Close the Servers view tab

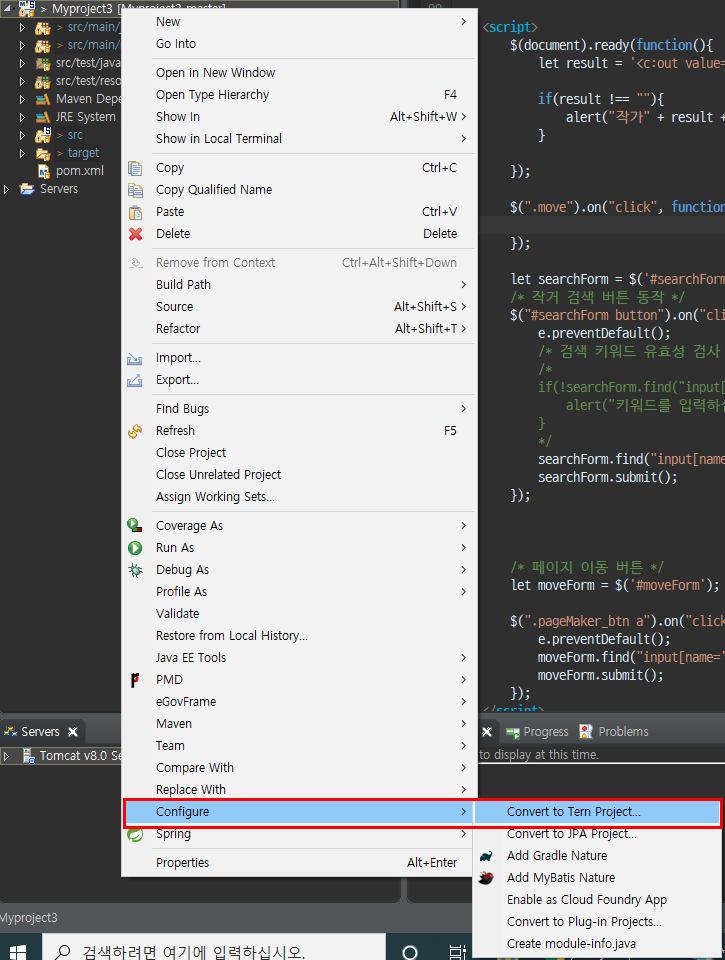coord(73,732)
